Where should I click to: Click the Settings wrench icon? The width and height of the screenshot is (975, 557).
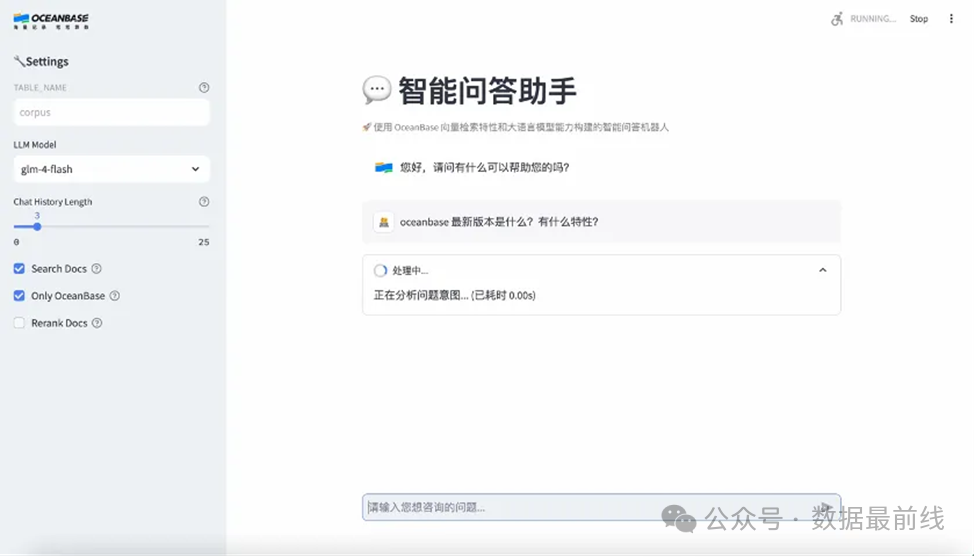(x=19, y=61)
